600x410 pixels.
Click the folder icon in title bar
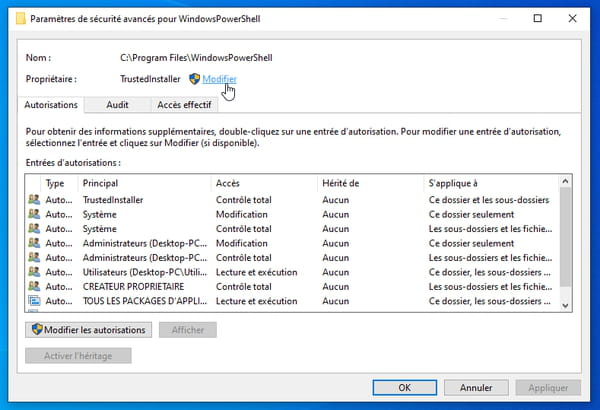(x=21, y=18)
